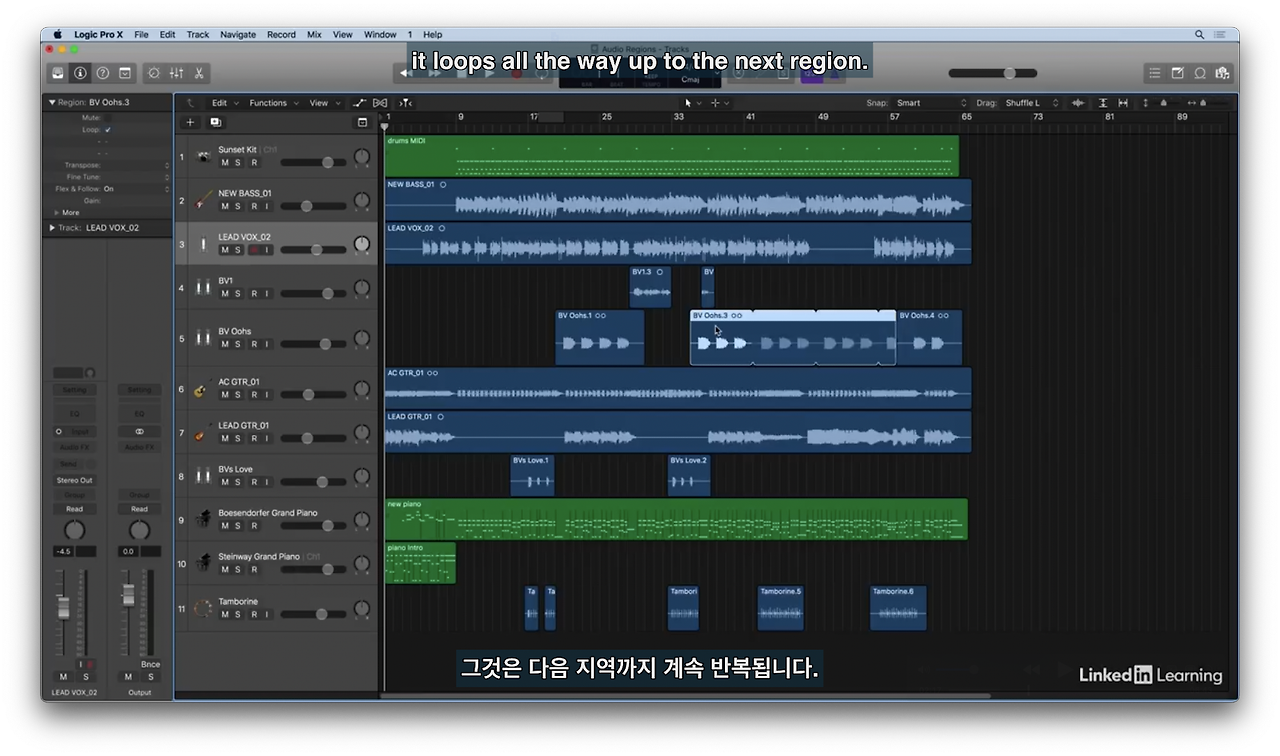Viewport: 1280px width, 756px height.
Task: Click Show/Hide Automation icon
Action: point(360,103)
